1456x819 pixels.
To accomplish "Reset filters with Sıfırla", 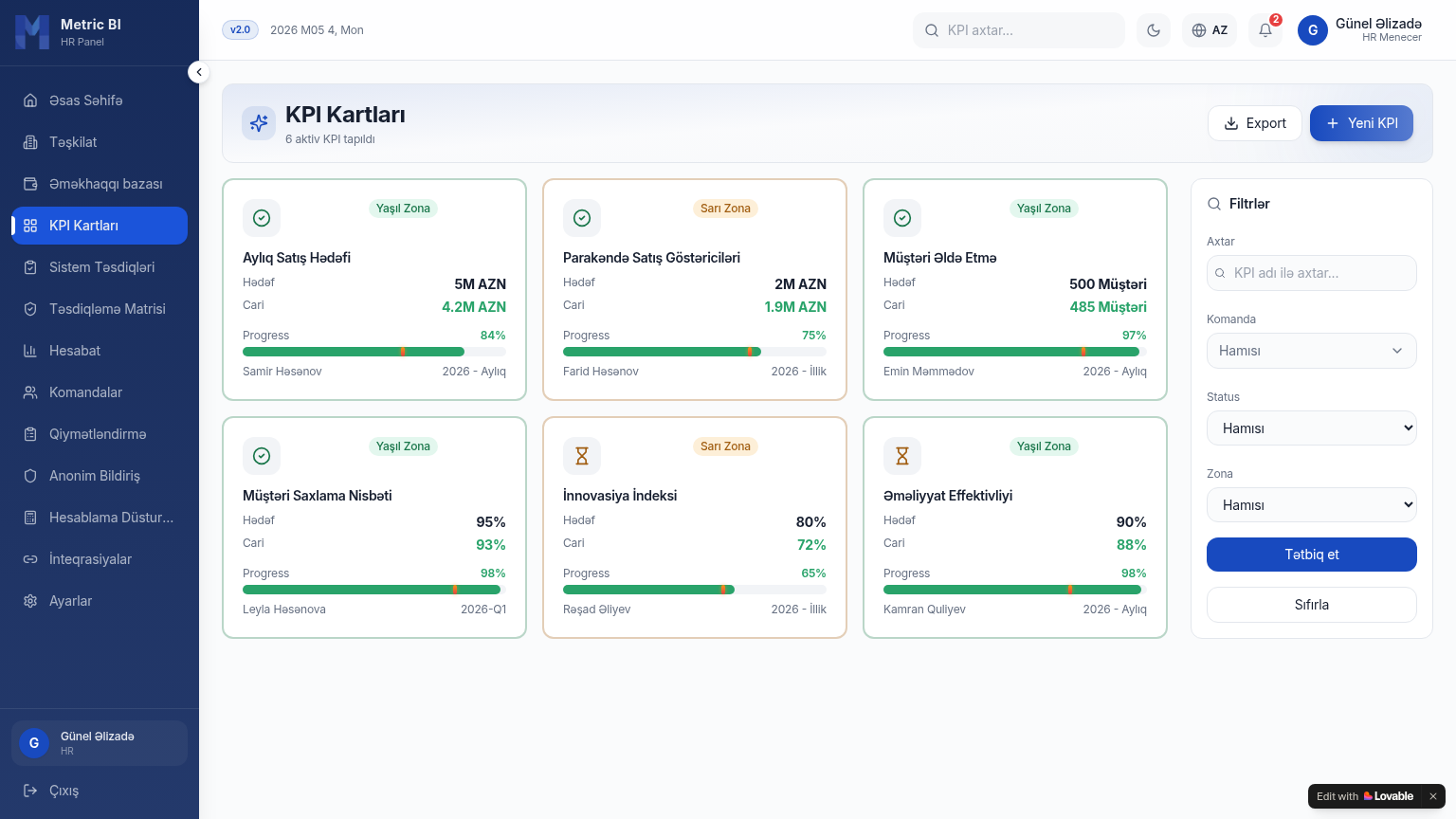I will pyautogui.click(x=1312, y=605).
